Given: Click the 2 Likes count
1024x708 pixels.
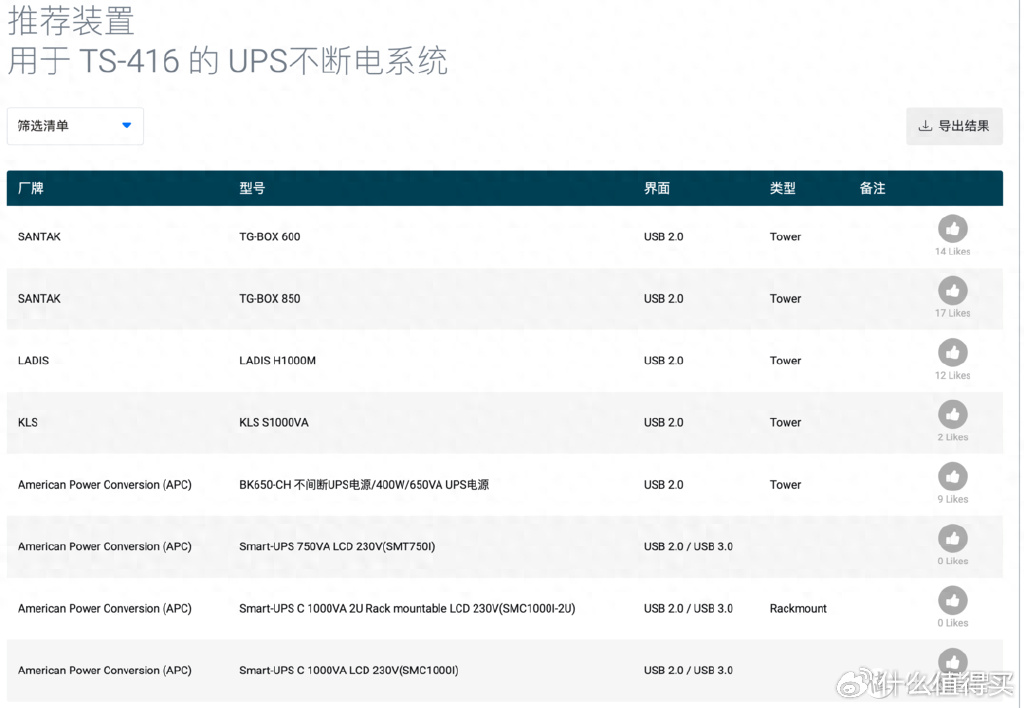Looking at the screenshot, I should (x=953, y=437).
